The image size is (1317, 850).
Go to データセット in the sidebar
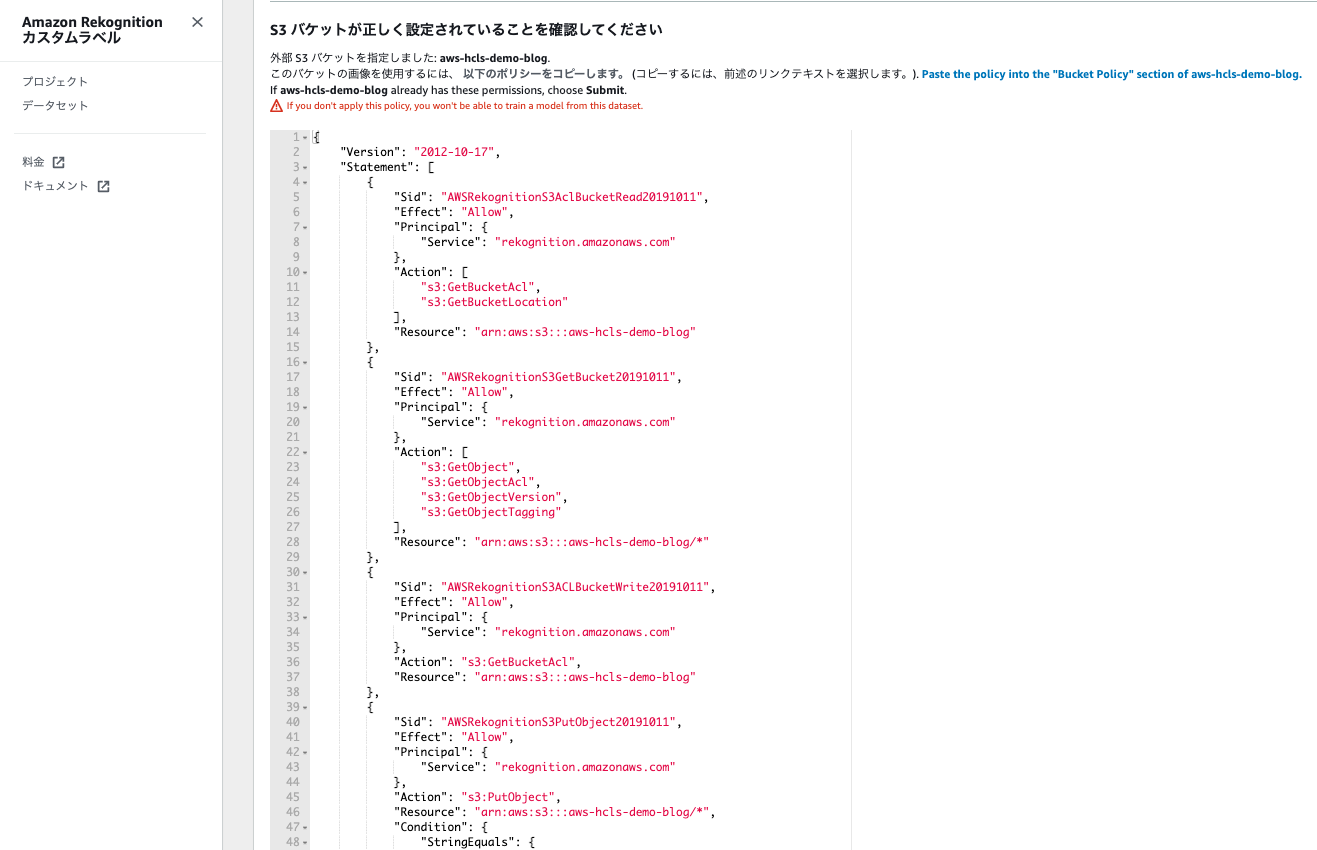(x=55, y=106)
